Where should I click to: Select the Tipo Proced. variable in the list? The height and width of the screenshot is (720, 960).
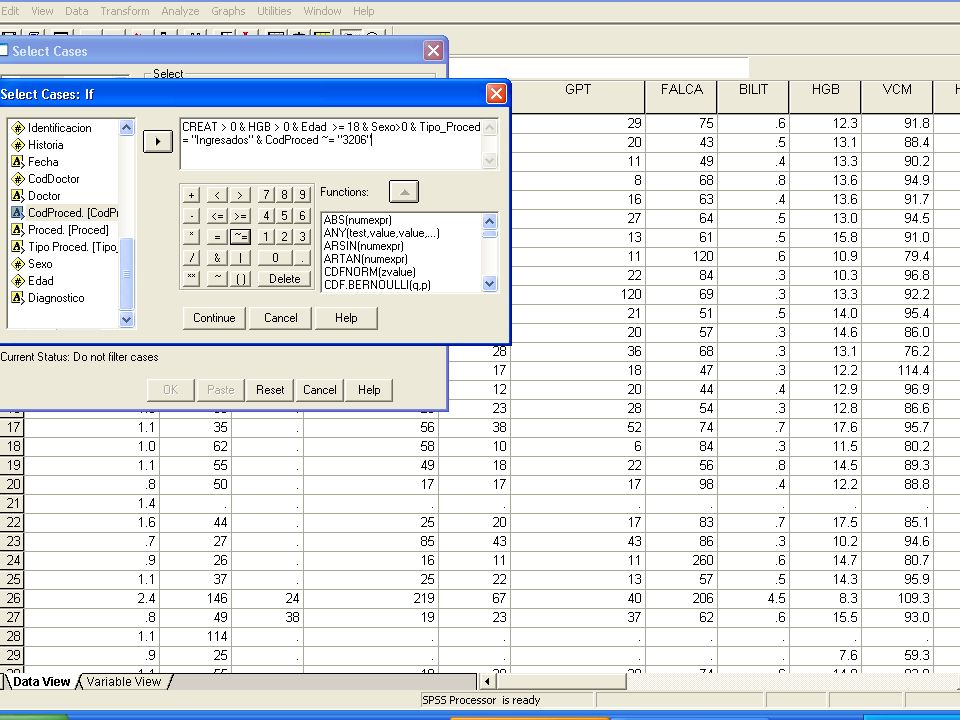click(64, 247)
